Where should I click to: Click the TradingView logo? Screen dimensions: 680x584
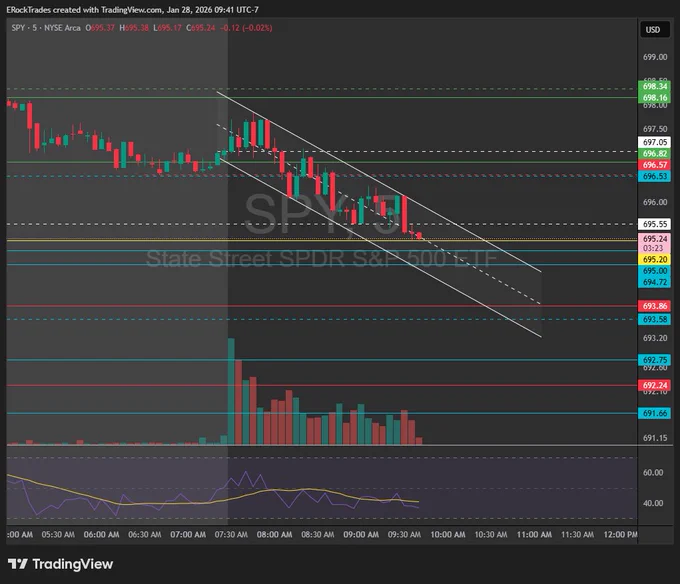point(60,564)
